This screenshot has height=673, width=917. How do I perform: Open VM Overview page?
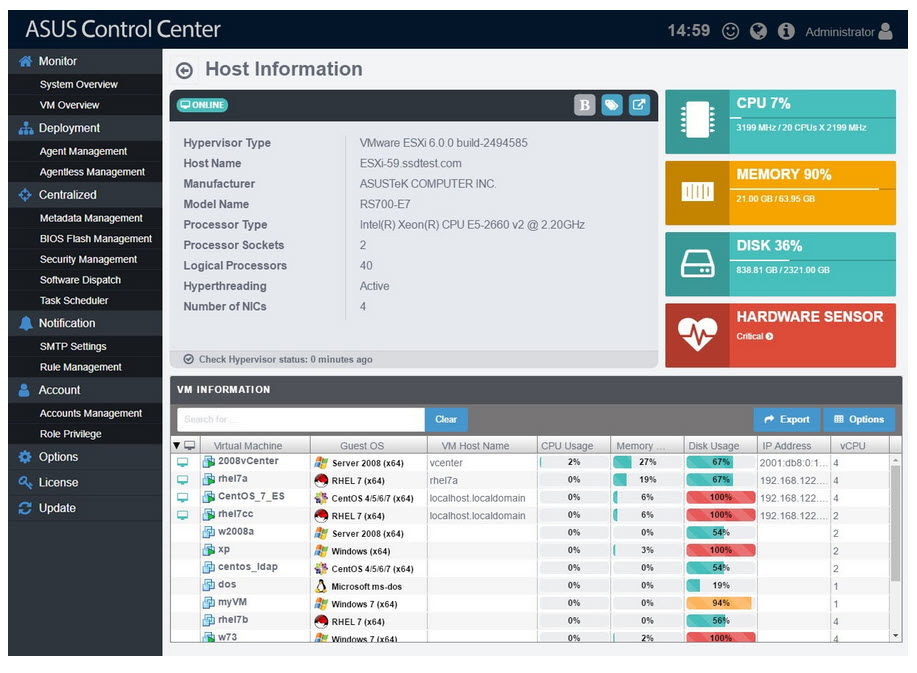point(69,105)
